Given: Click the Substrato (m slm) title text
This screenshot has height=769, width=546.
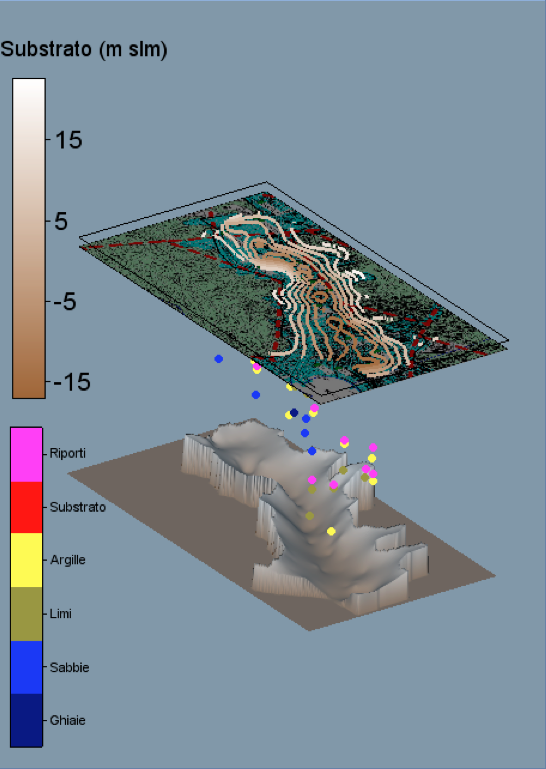Looking at the screenshot, I should point(84,50).
